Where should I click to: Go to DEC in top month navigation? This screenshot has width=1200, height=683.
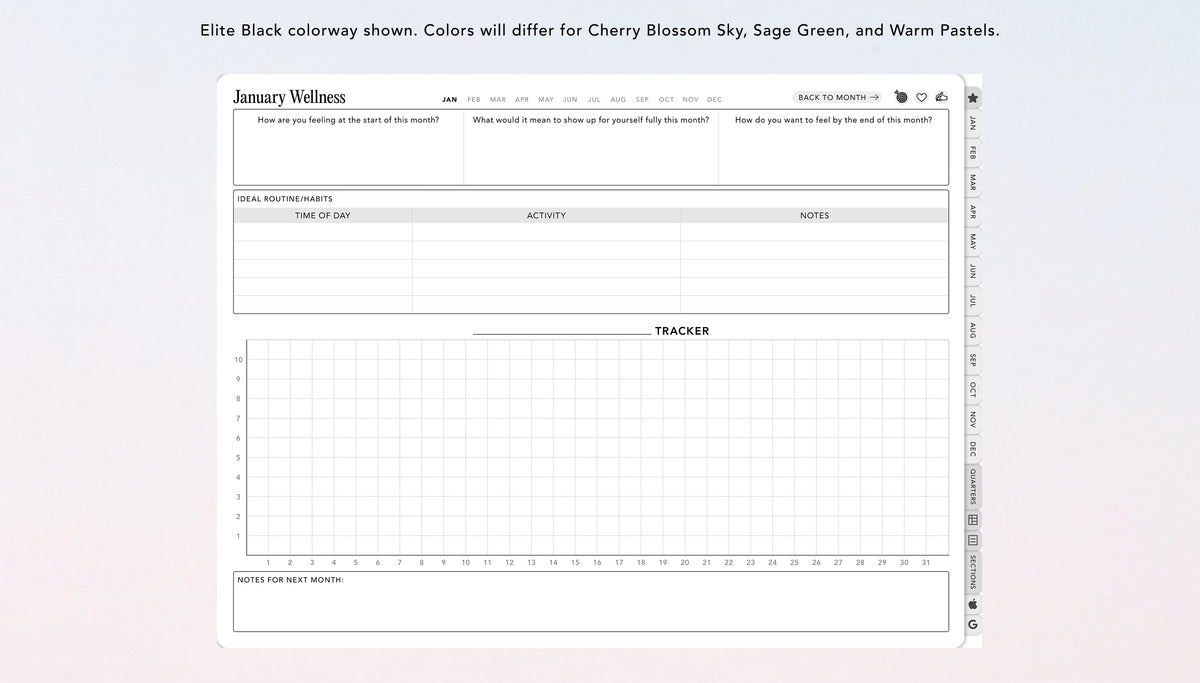click(x=714, y=100)
